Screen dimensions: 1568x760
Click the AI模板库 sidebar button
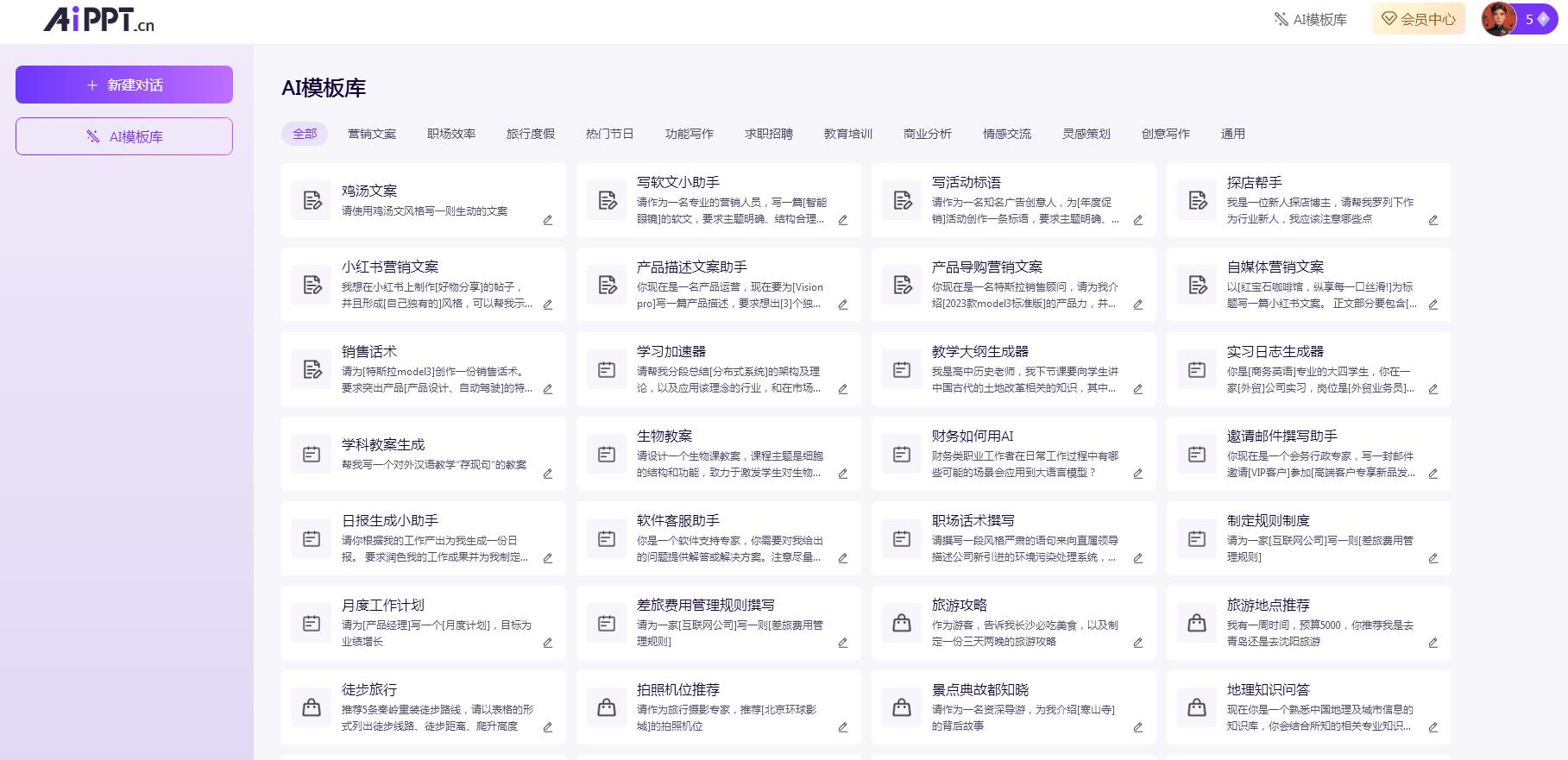click(124, 136)
